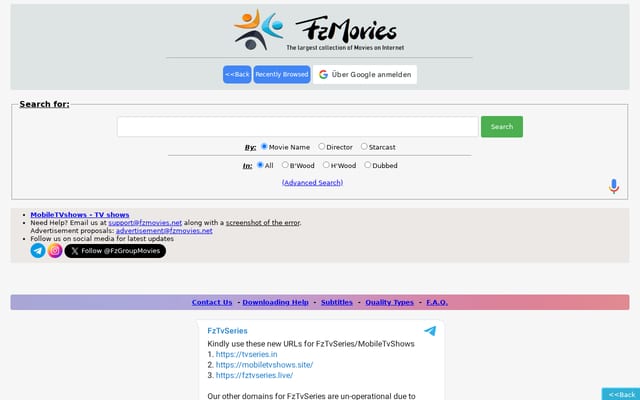Click the green Search button
Viewport: 640px width, 400px height.
coord(502,127)
